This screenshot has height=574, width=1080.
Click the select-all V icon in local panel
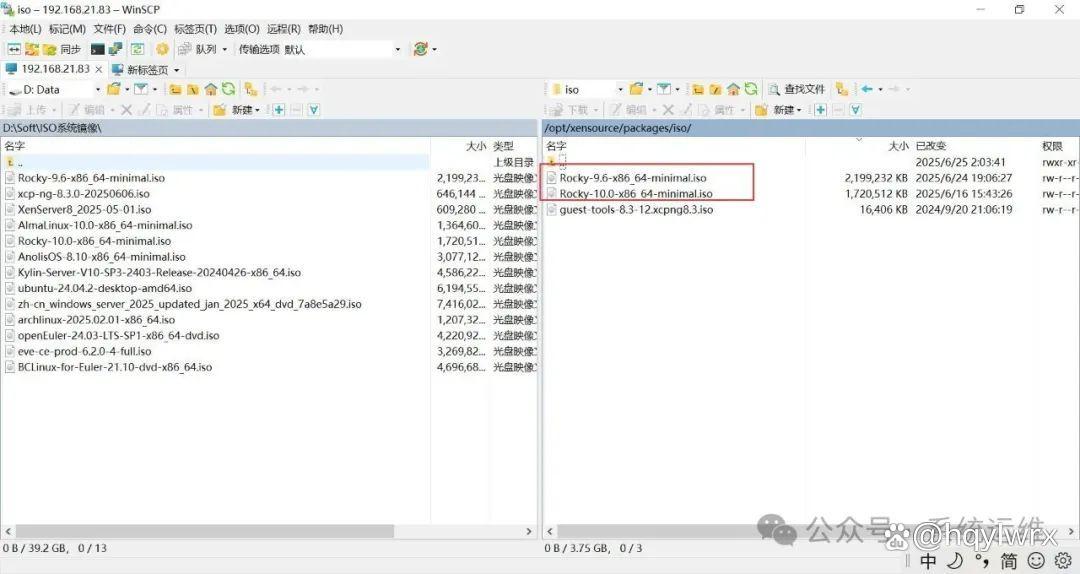(313, 110)
